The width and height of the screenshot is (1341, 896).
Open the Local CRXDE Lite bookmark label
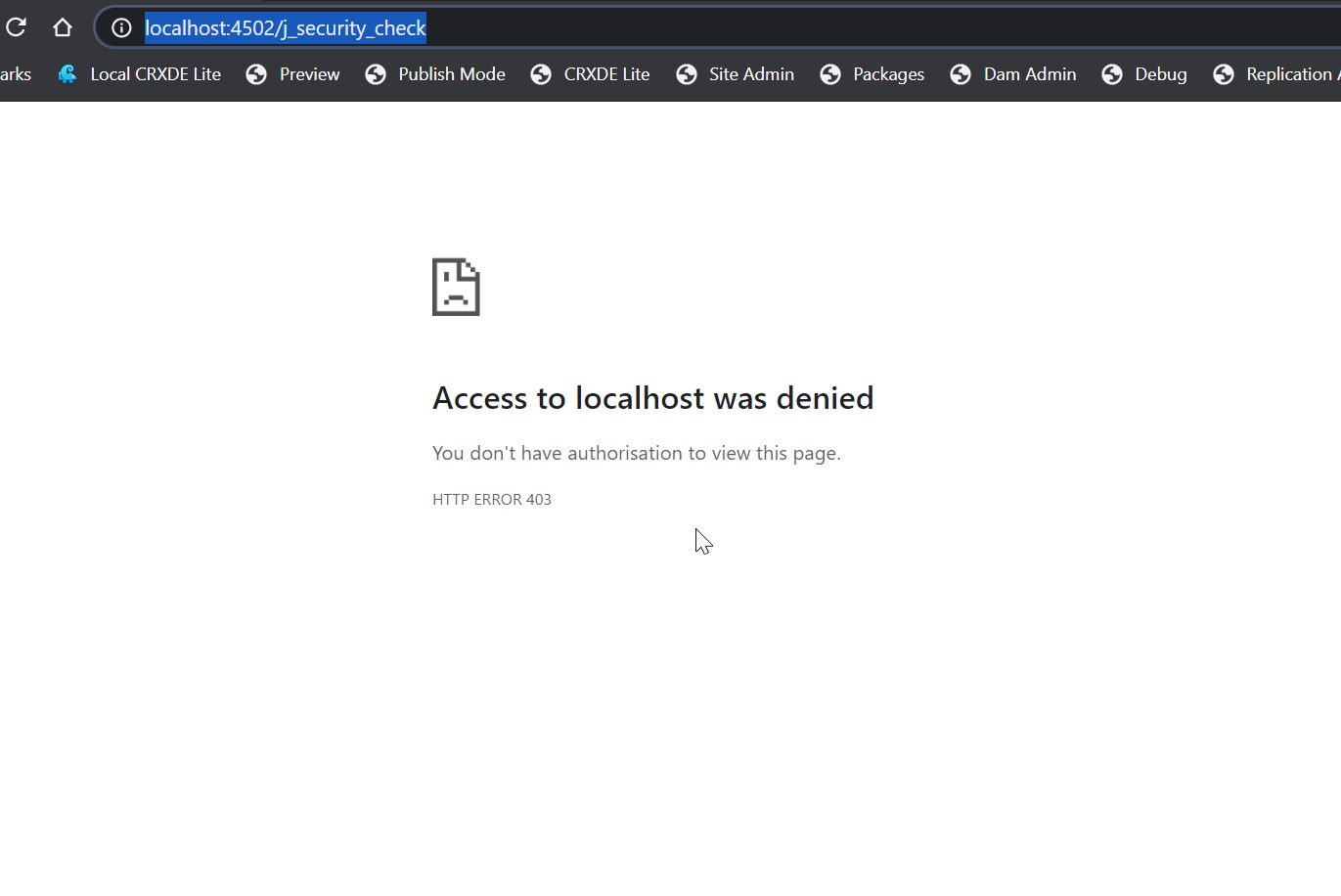coord(156,74)
